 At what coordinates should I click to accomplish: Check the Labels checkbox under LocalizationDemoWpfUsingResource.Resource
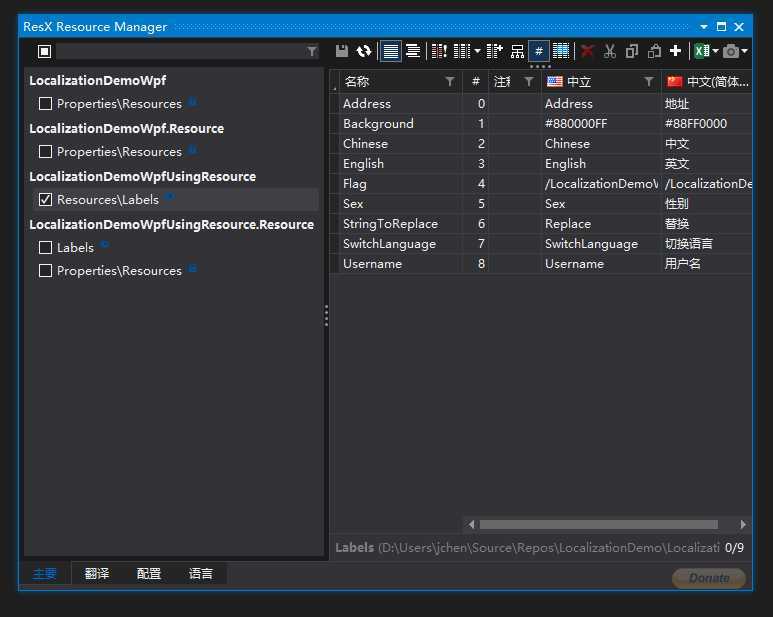point(45,248)
